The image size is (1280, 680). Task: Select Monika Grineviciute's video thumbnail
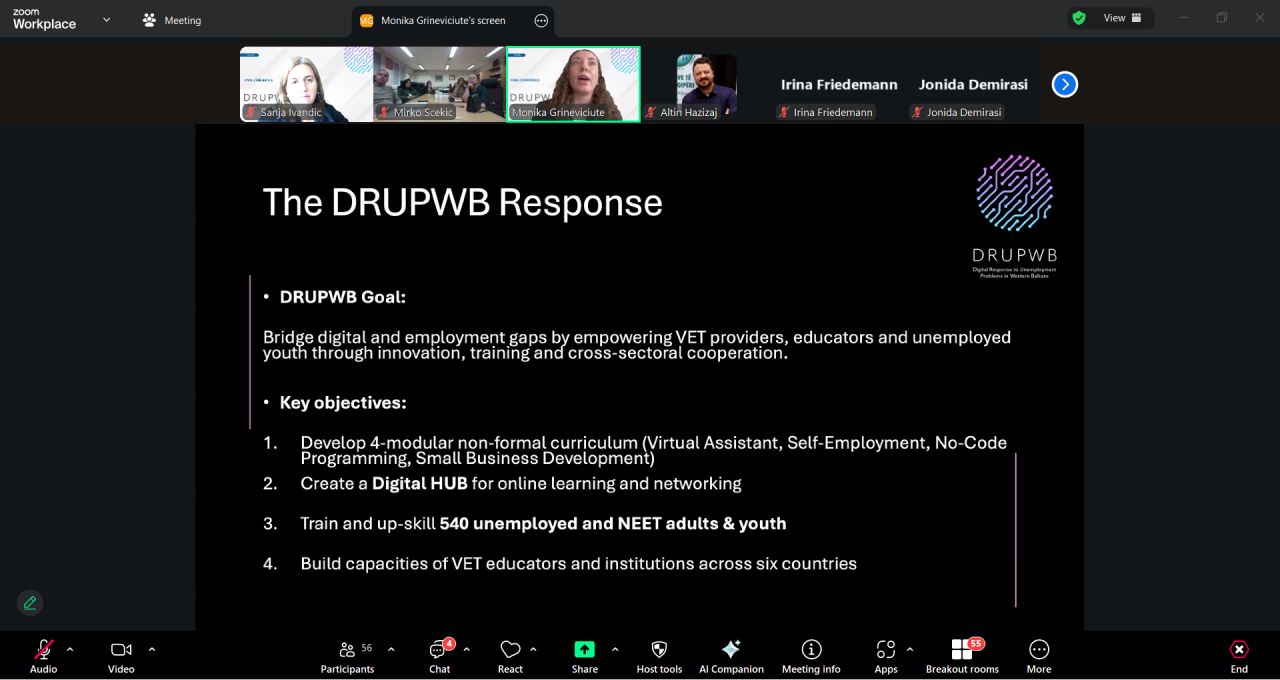pos(573,84)
